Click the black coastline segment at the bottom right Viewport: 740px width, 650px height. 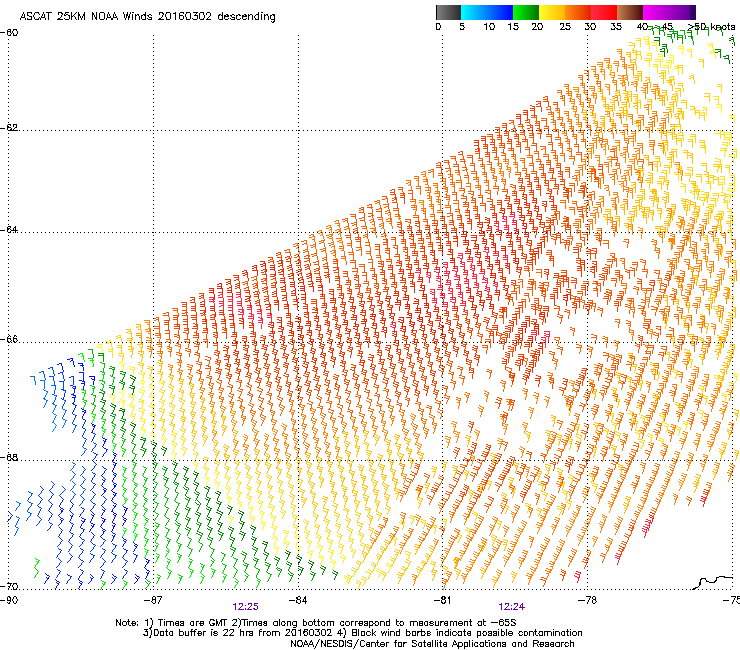tap(713, 582)
